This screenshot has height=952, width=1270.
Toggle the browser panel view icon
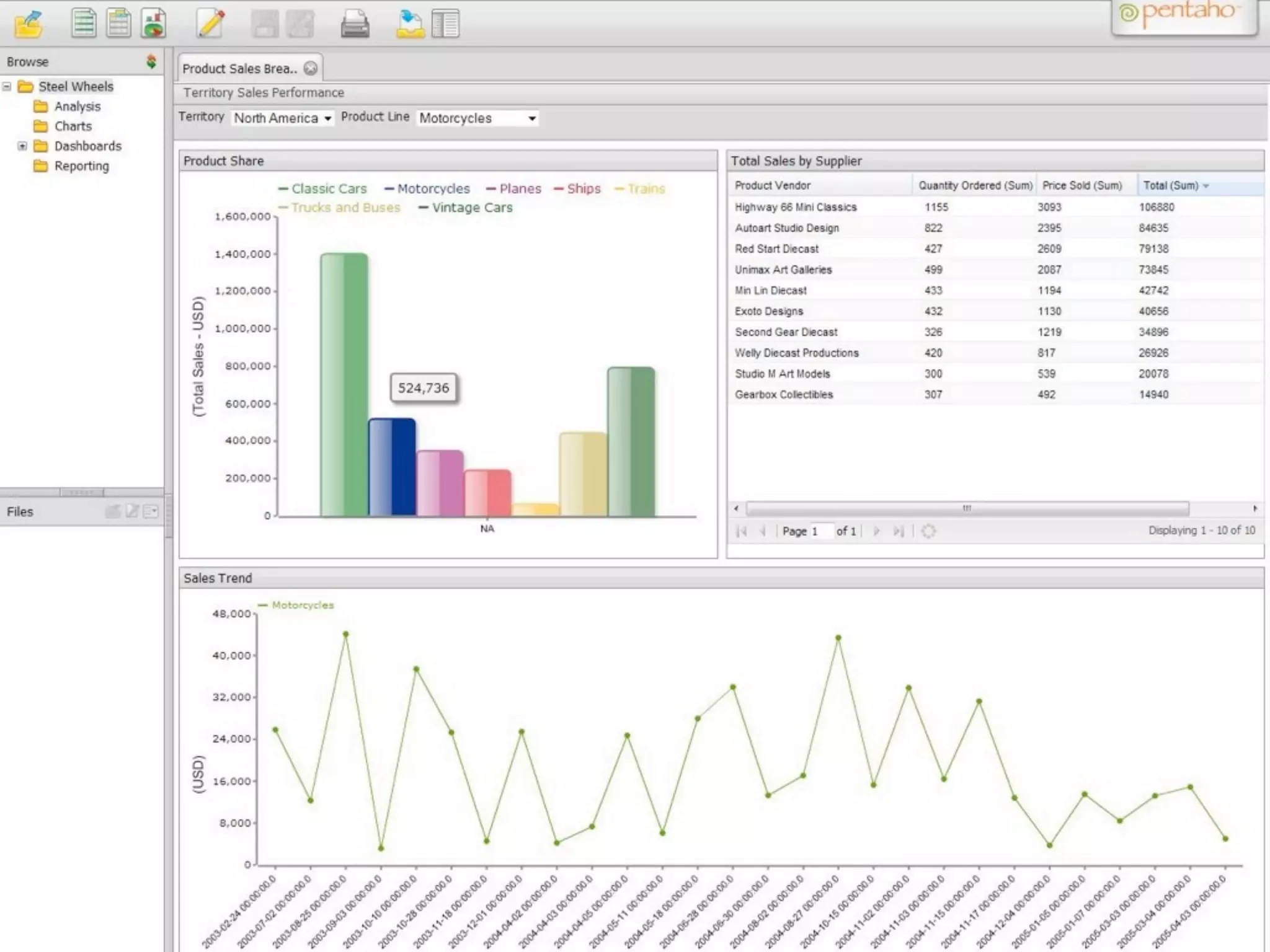click(445, 25)
